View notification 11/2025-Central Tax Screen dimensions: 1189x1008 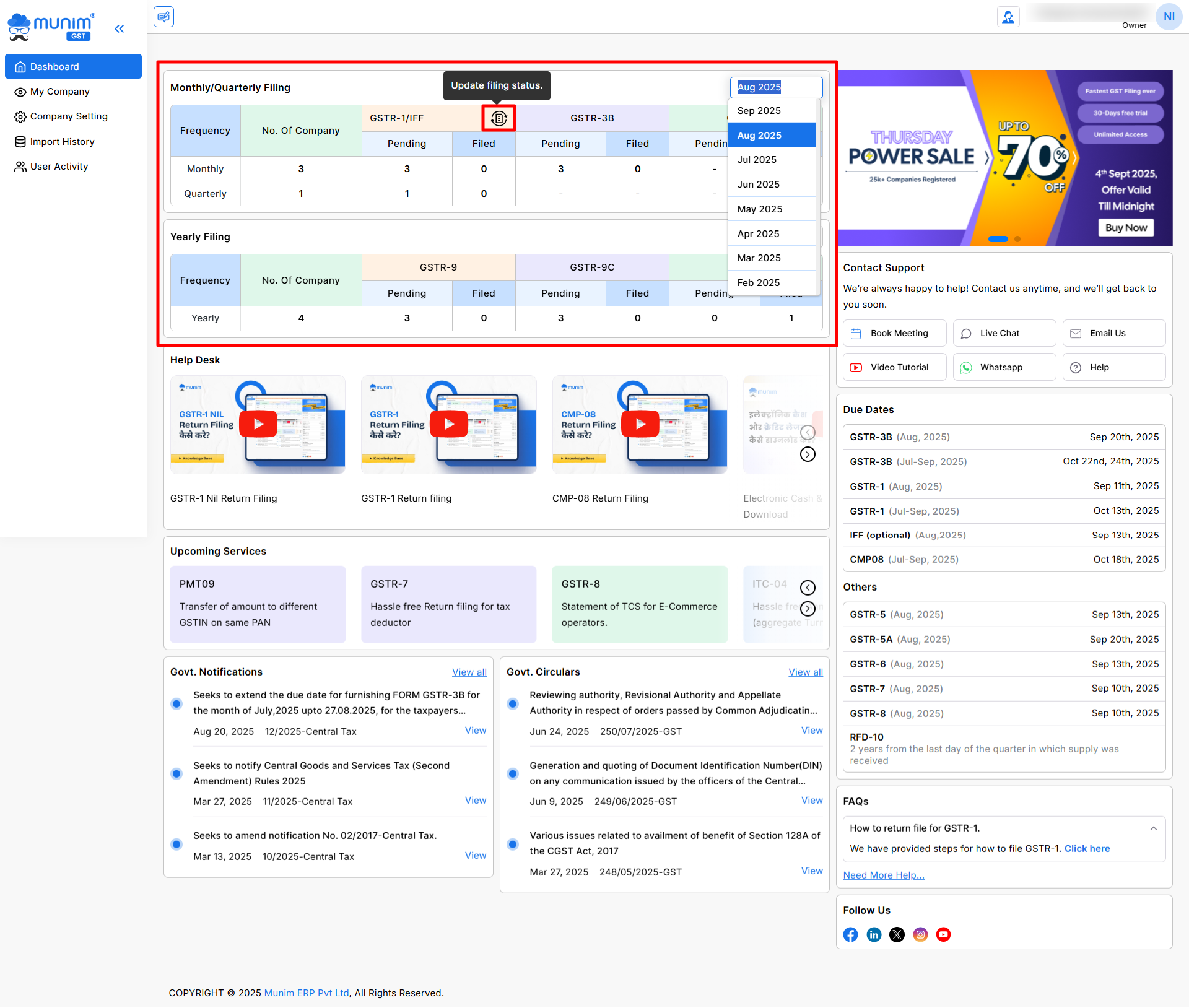pyautogui.click(x=475, y=801)
